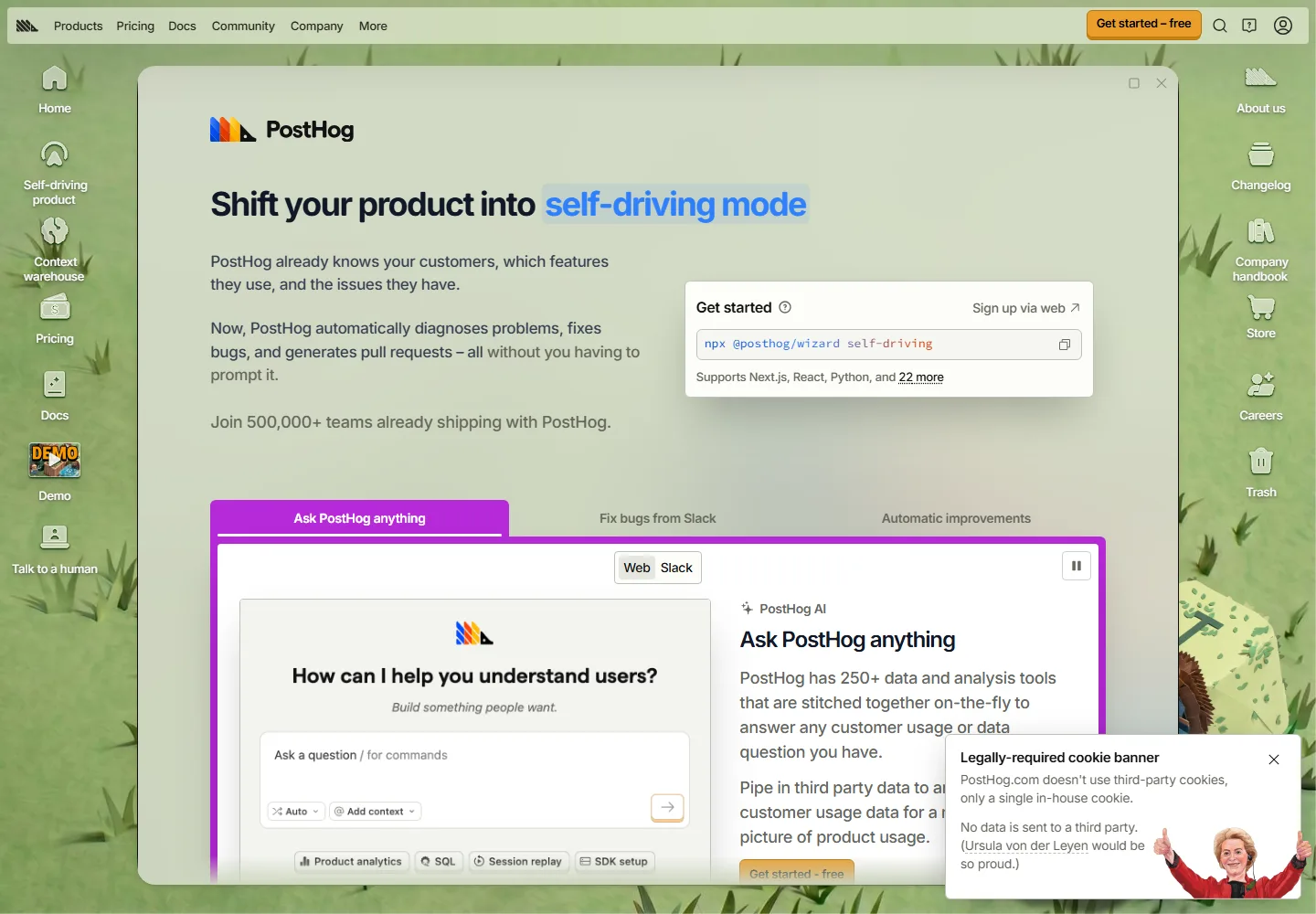Open the help chat icon in top bar
This screenshot has height=914, width=1316.
coord(1249,26)
